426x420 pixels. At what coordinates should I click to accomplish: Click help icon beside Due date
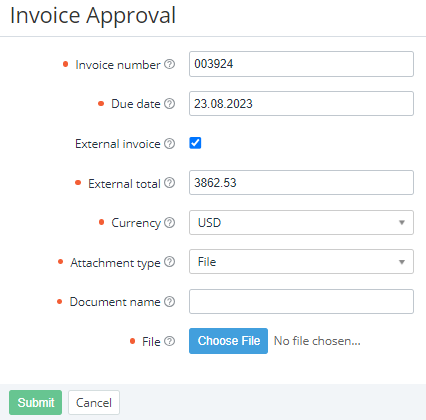click(x=170, y=104)
